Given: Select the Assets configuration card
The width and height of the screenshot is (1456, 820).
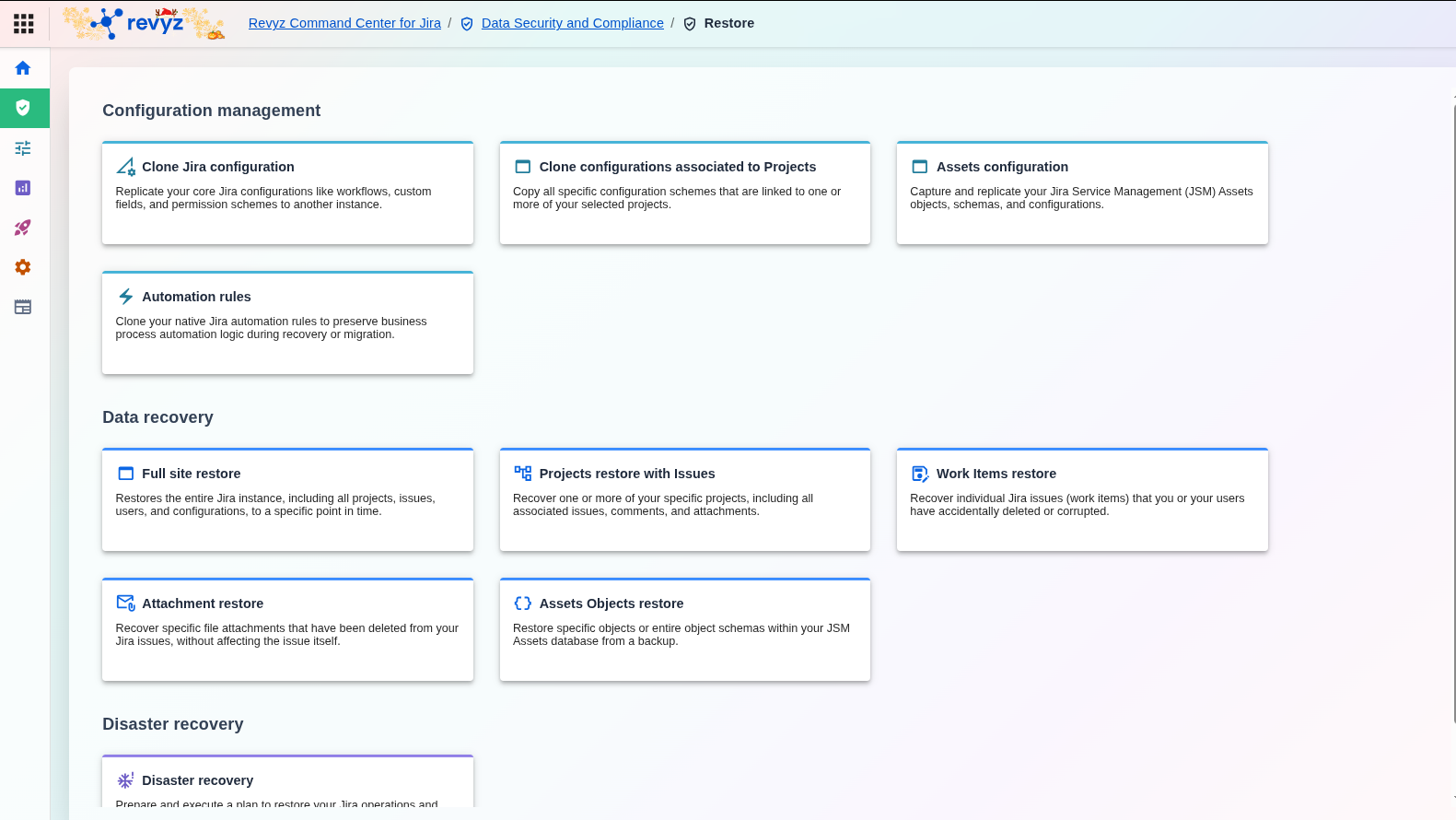Looking at the screenshot, I should tap(1082, 193).
